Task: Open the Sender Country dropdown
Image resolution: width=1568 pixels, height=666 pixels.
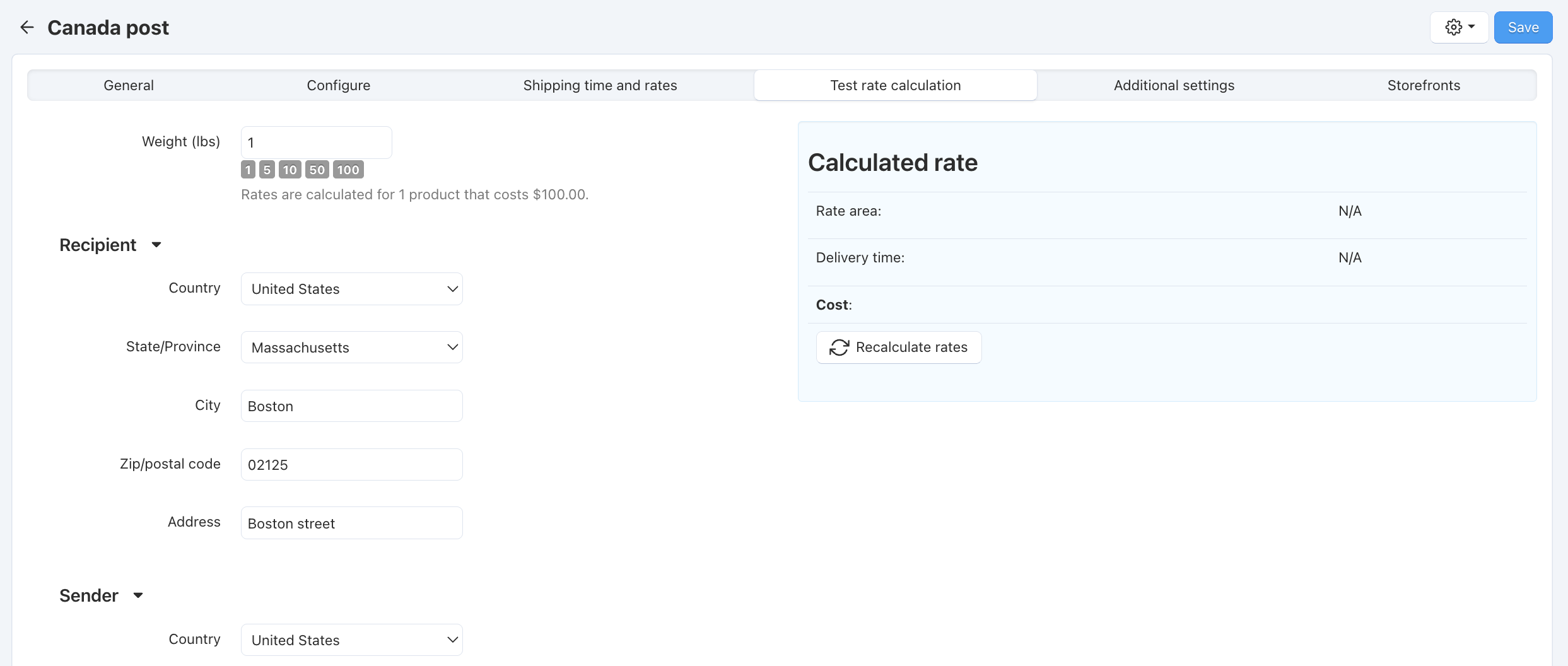Action: click(352, 640)
